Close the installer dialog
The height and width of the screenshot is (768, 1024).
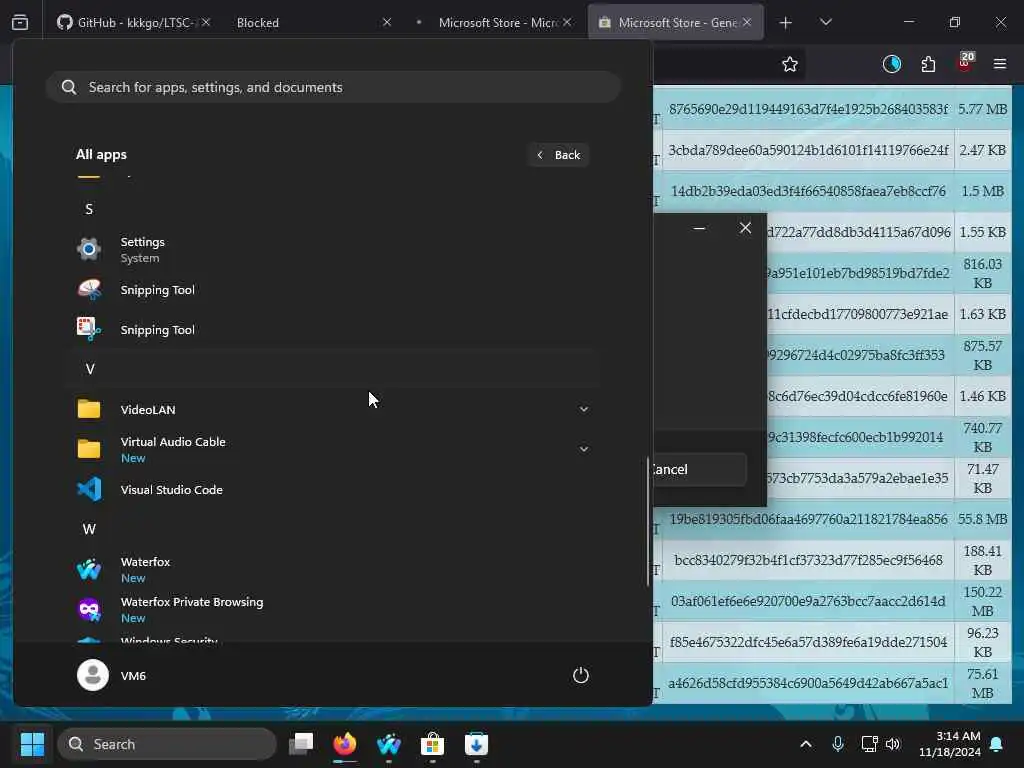click(x=745, y=227)
